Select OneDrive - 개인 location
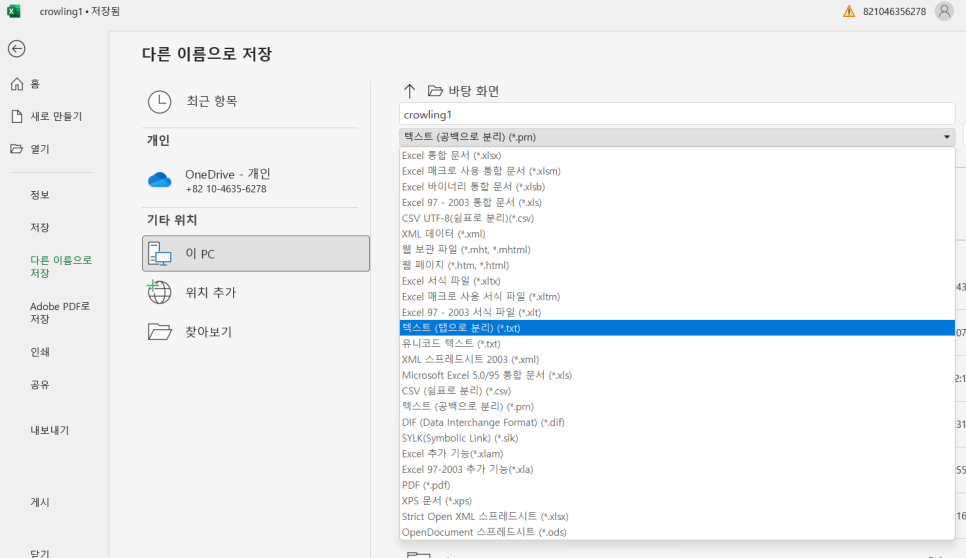The width and height of the screenshot is (966, 558). (x=256, y=180)
